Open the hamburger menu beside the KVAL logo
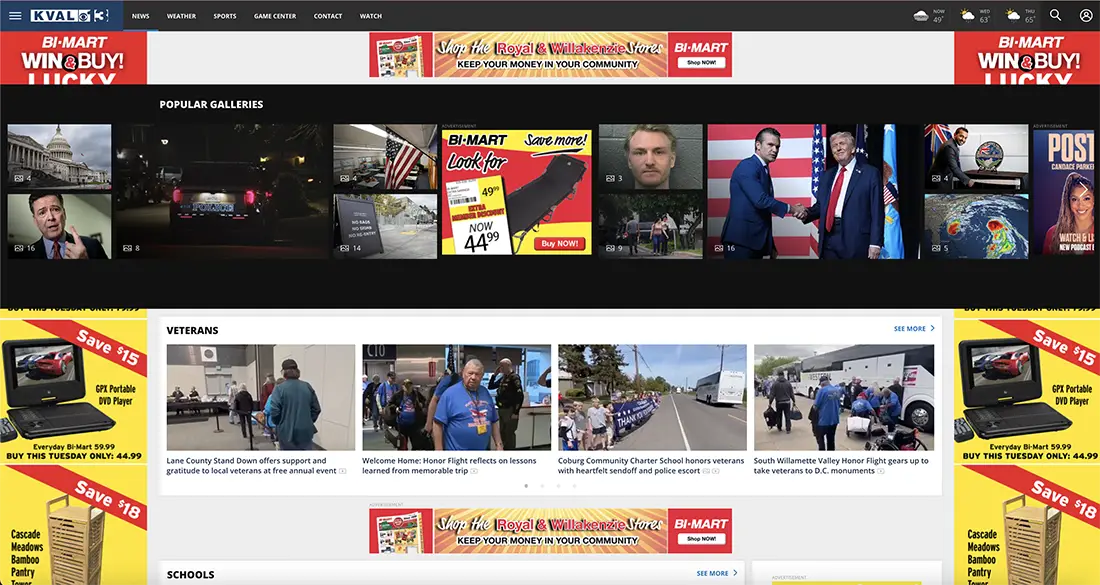Screen dimensions: 1100x585 [15, 15]
